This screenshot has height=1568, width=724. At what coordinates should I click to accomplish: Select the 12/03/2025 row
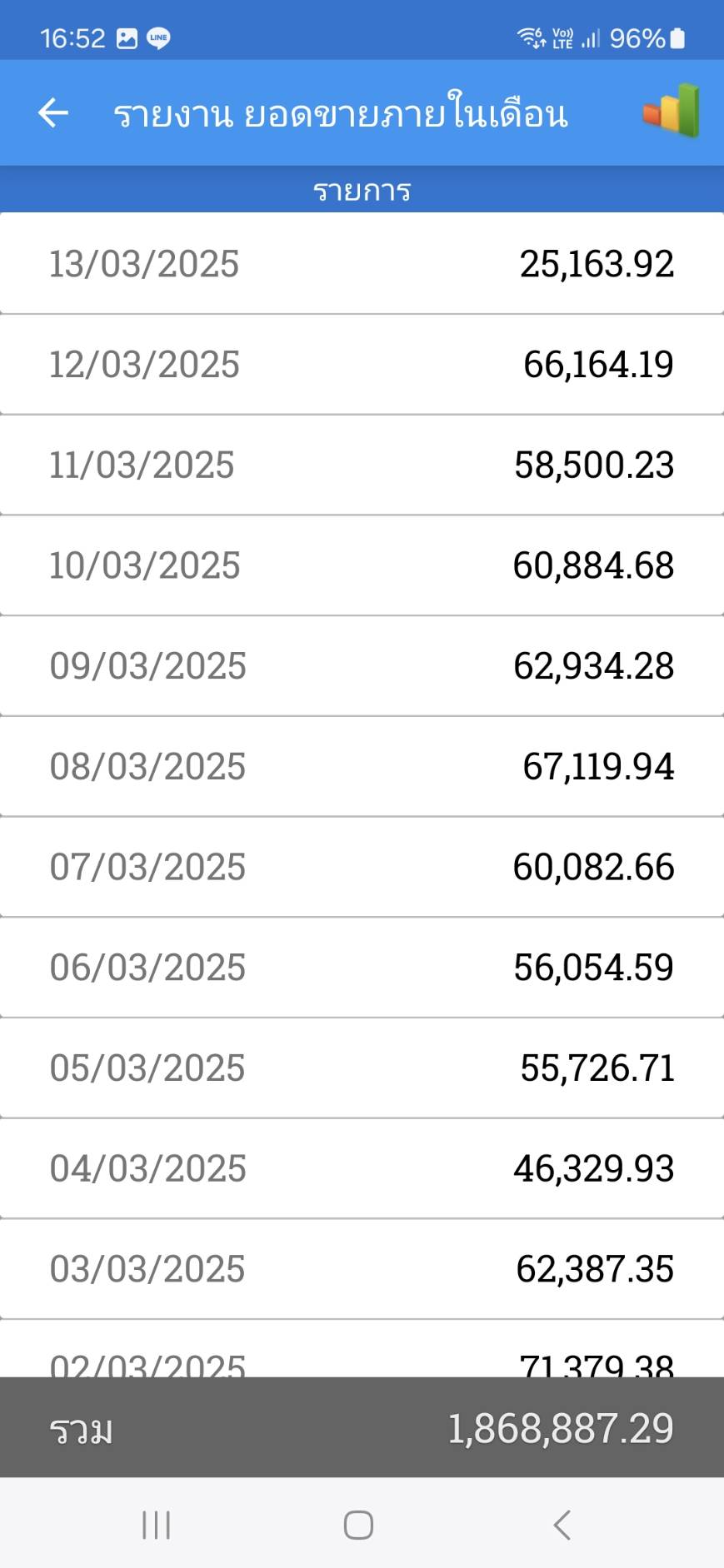pyautogui.click(x=362, y=365)
